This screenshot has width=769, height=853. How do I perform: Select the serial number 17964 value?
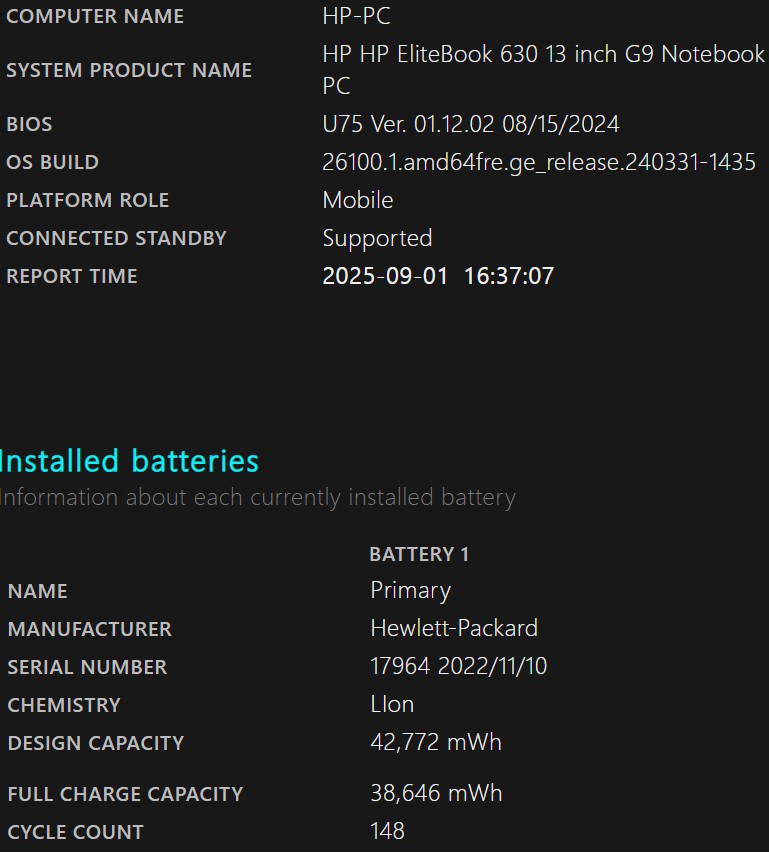coord(458,666)
